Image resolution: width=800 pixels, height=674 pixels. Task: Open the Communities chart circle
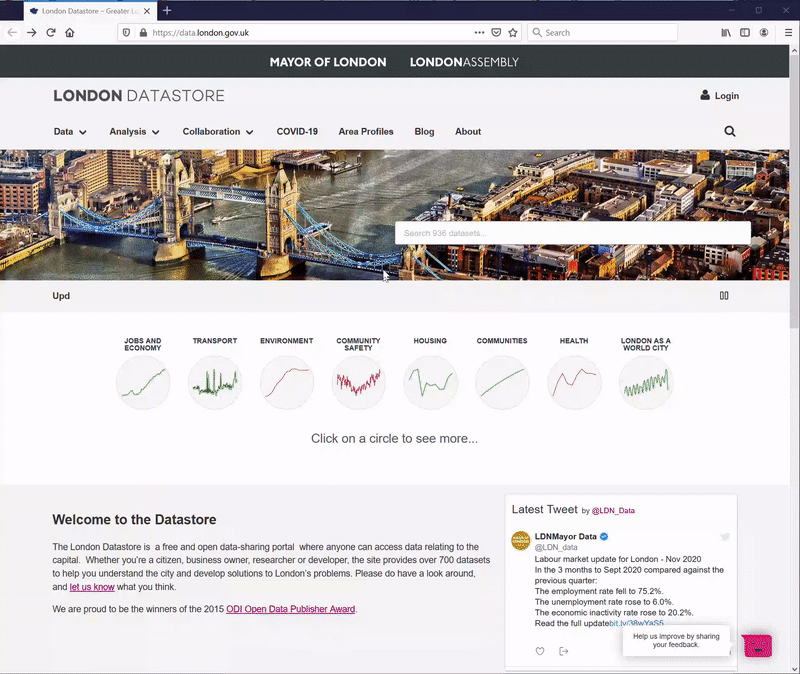(502, 383)
